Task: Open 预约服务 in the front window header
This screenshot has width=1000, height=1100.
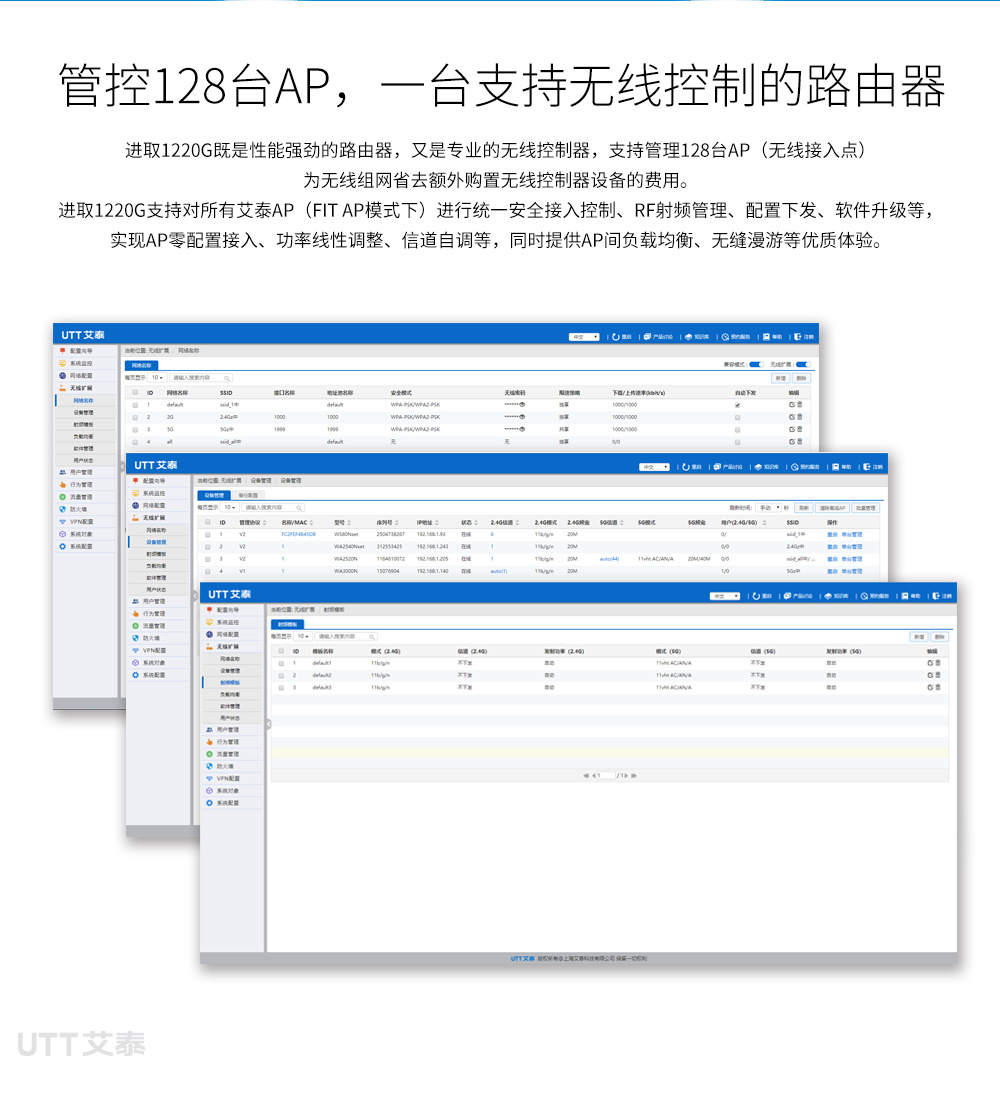Action: point(875,596)
